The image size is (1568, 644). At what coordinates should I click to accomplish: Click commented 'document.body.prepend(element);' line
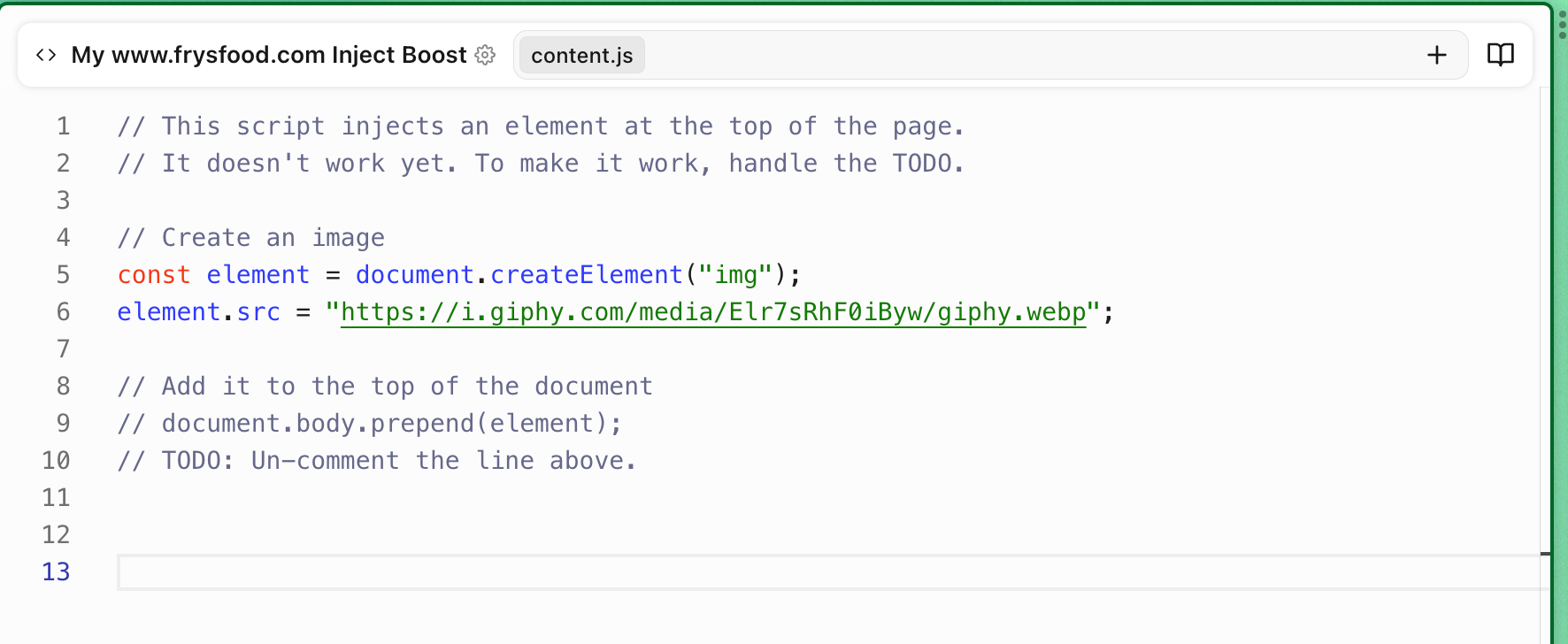pos(370,424)
